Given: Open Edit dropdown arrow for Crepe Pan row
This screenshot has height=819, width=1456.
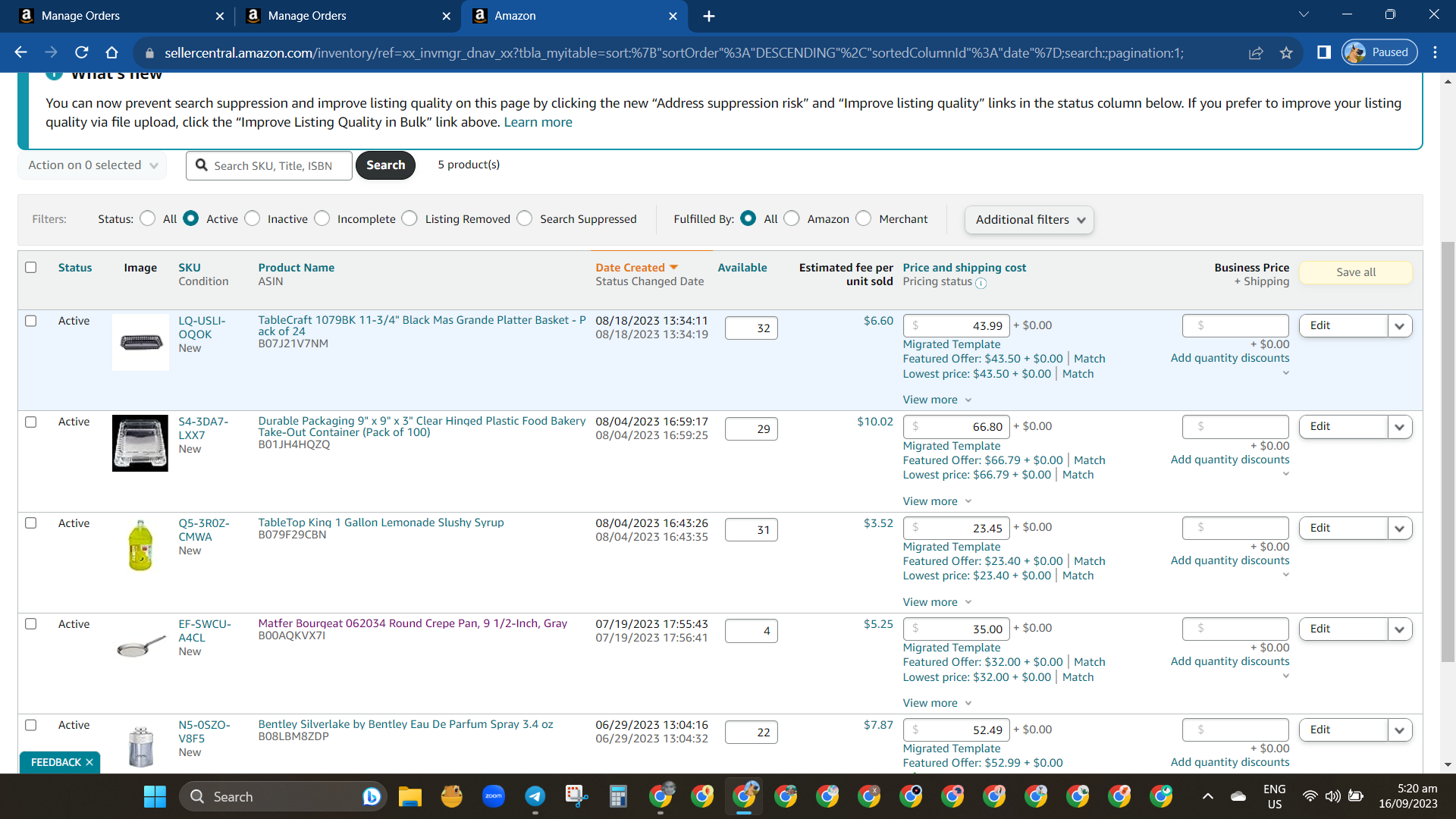Looking at the screenshot, I should (x=1400, y=629).
